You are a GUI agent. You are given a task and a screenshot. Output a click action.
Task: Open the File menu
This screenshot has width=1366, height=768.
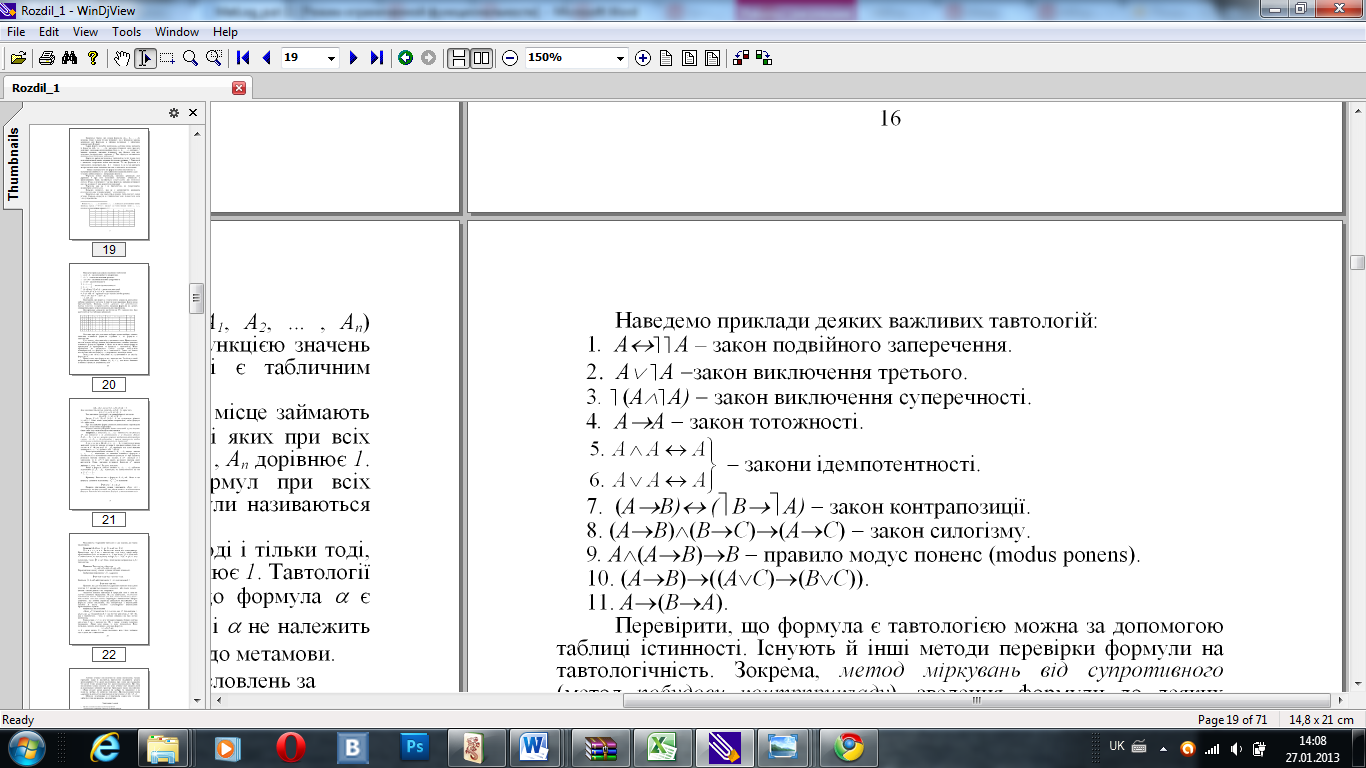pos(15,32)
